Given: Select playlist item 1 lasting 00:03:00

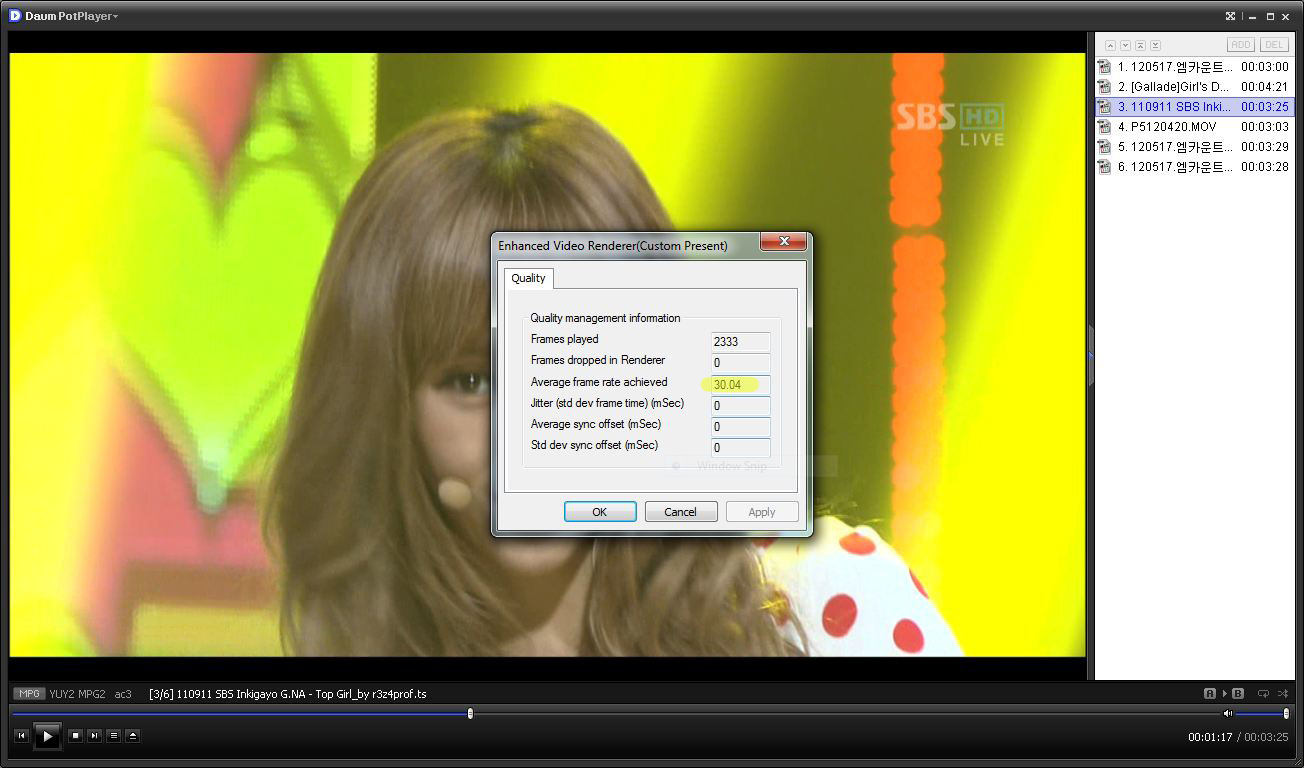Looking at the screenshot, I should click(1194, 67).
